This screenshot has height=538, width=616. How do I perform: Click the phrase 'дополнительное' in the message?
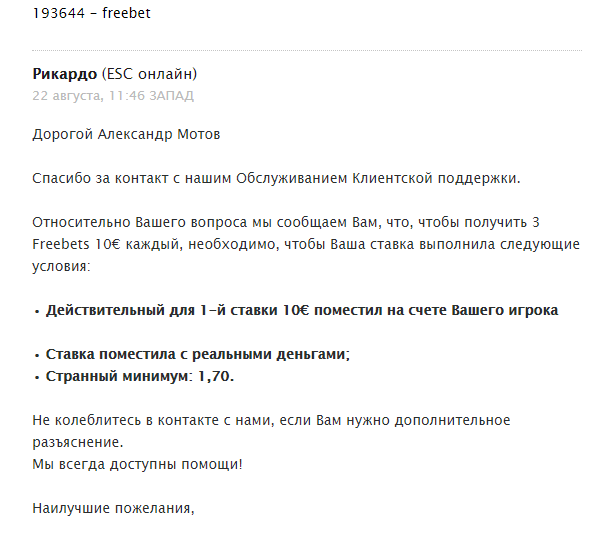pos(452,420)
